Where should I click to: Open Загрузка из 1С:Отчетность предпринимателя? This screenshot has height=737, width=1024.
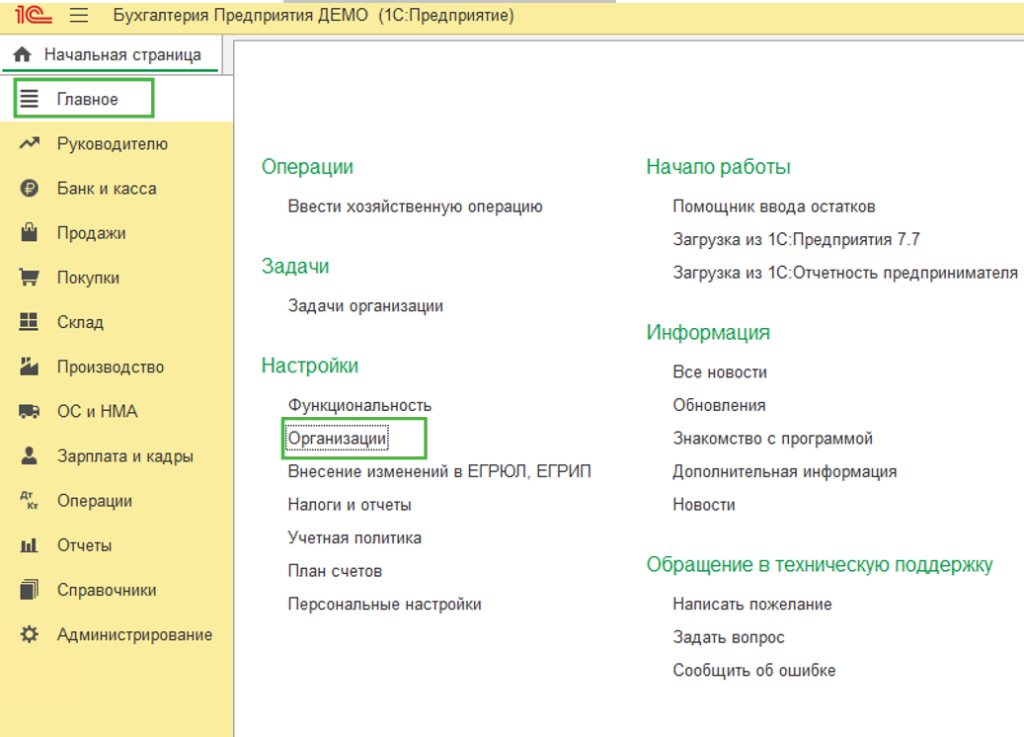845,273
